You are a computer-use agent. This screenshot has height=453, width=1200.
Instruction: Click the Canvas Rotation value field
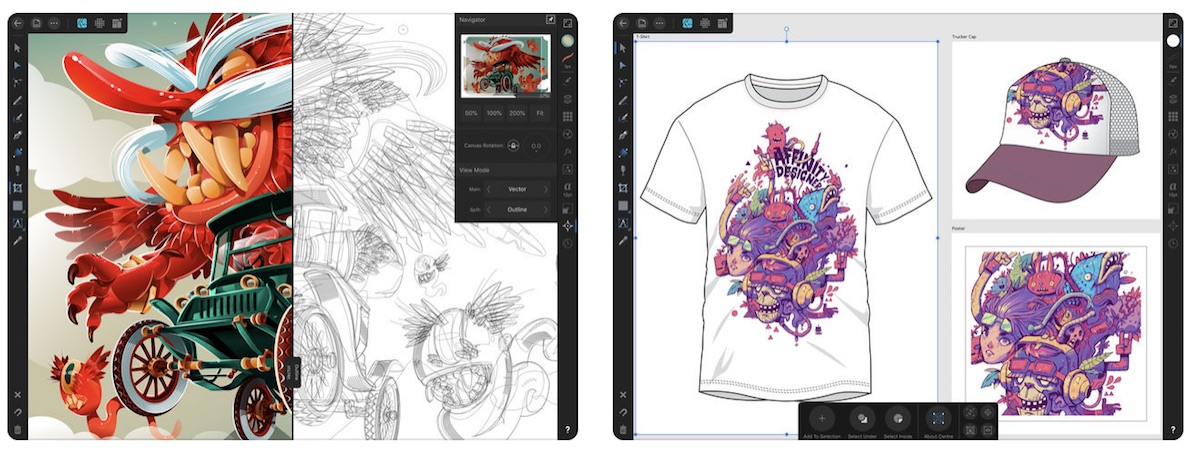pyautogui.click(x=536, y=146)
